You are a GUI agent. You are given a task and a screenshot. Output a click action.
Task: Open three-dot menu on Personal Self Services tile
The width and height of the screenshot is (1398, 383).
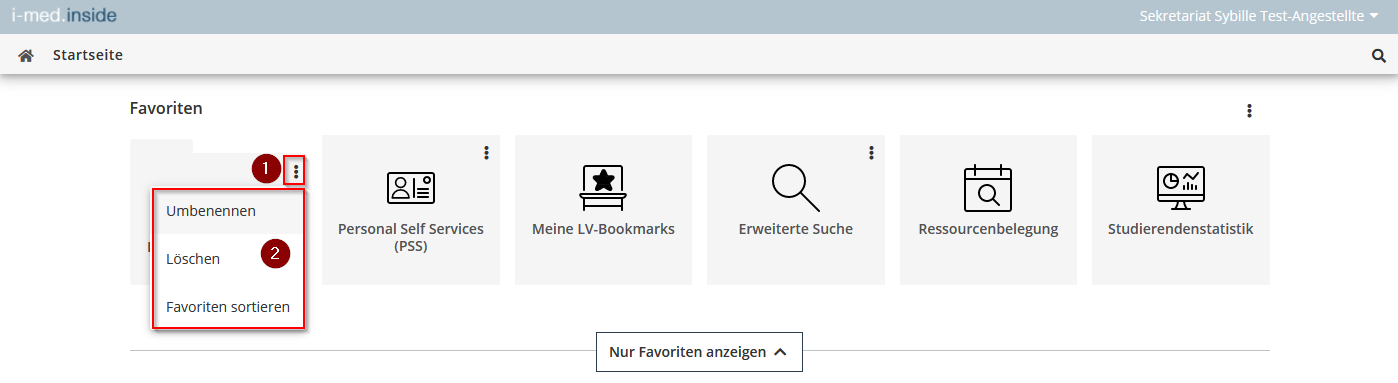point(486,152)
